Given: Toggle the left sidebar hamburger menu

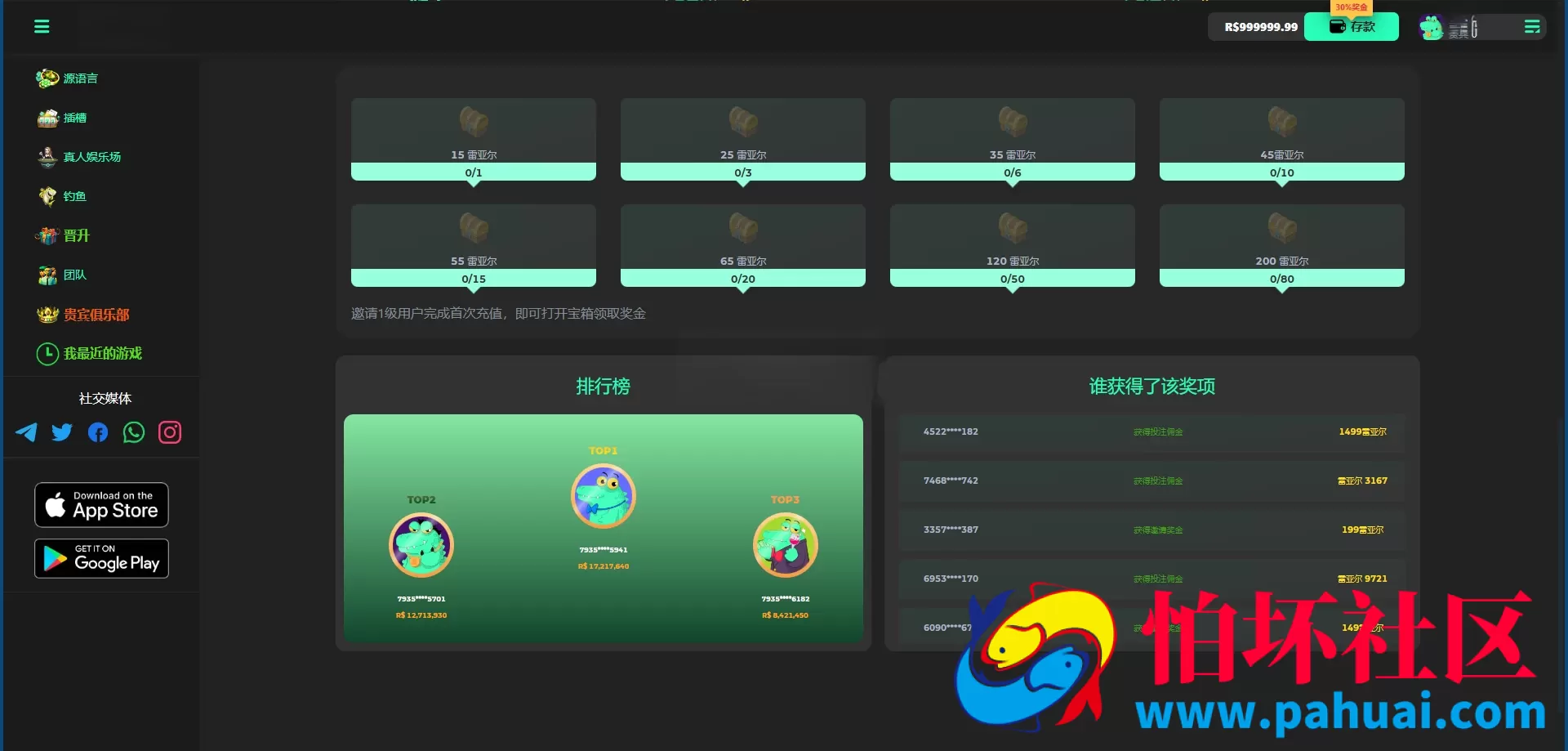Looking at the screenshot, I should 42,27.
